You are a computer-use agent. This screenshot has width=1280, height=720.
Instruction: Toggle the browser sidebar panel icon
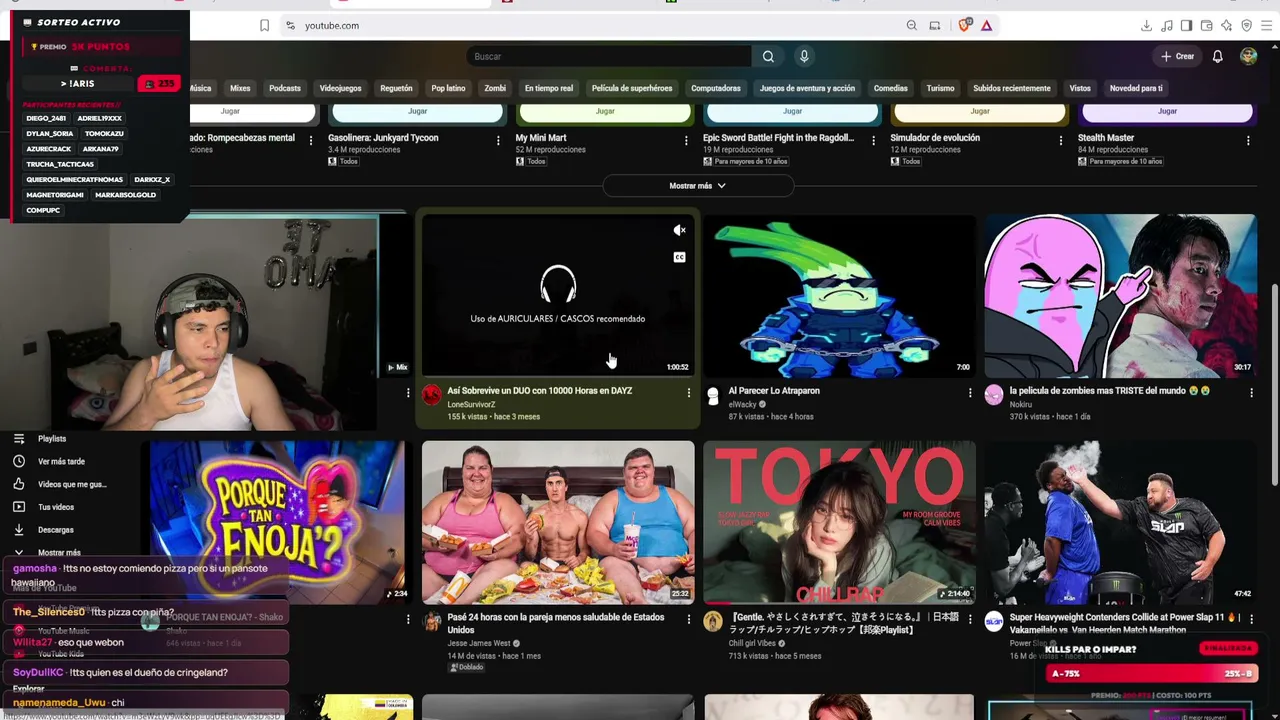coord(1186,25)
